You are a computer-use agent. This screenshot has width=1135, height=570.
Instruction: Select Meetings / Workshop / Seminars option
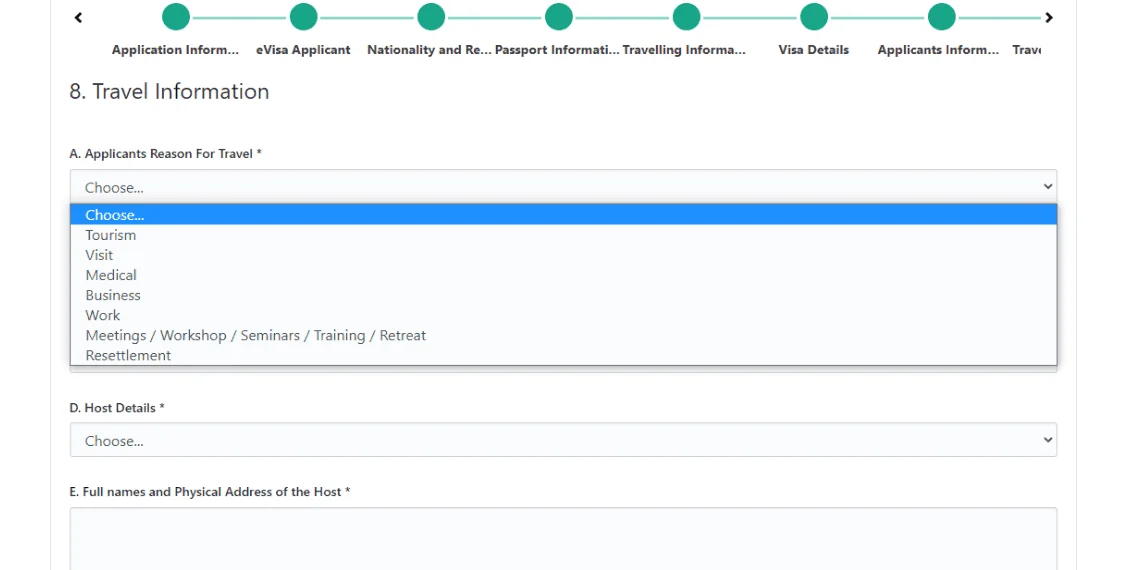pyautogui.click(x=256, y=335)
